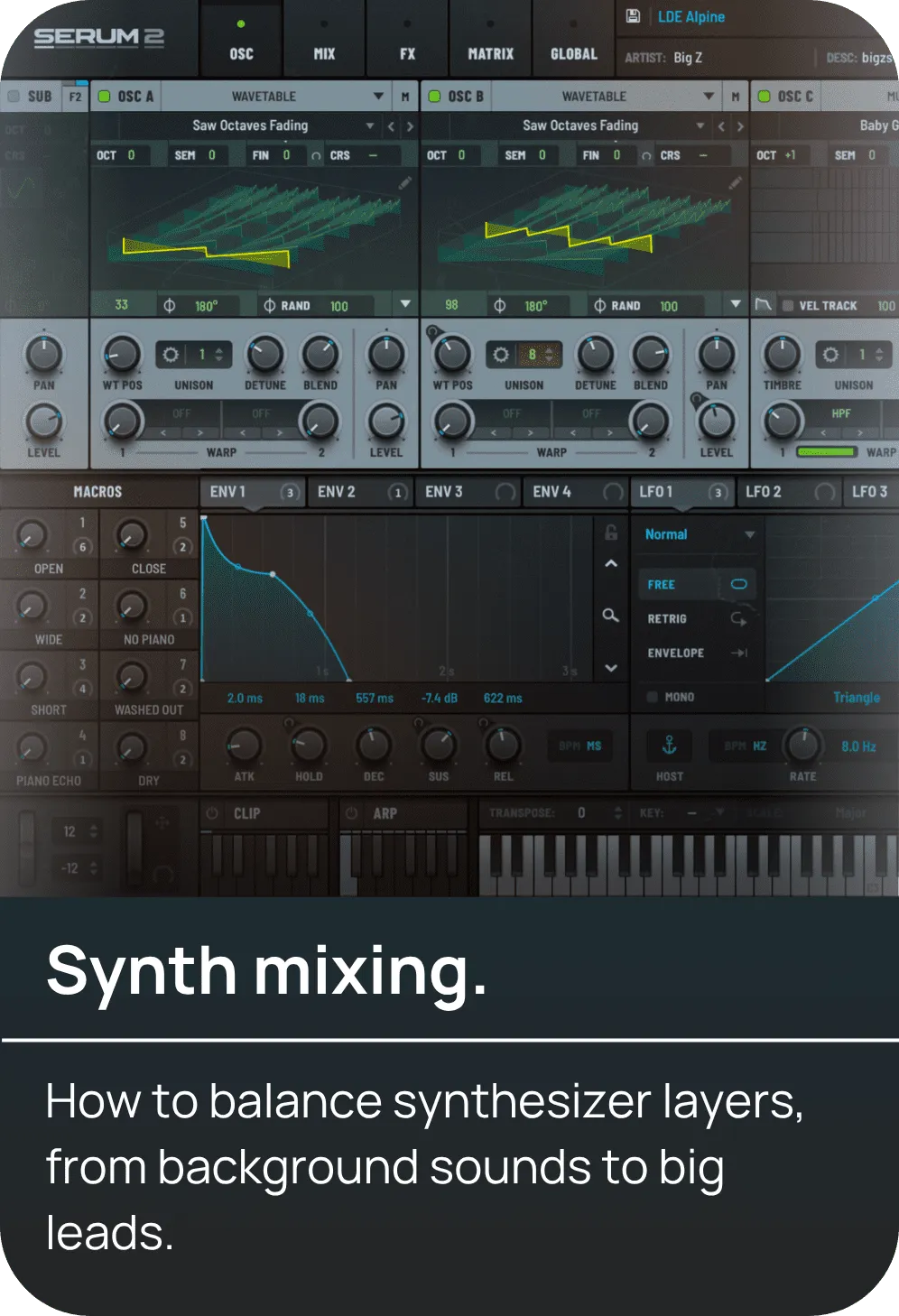The image size is (899, 1316).
Task: Click the TRANSPOSE value field
Action: click(x=581, y=813)
